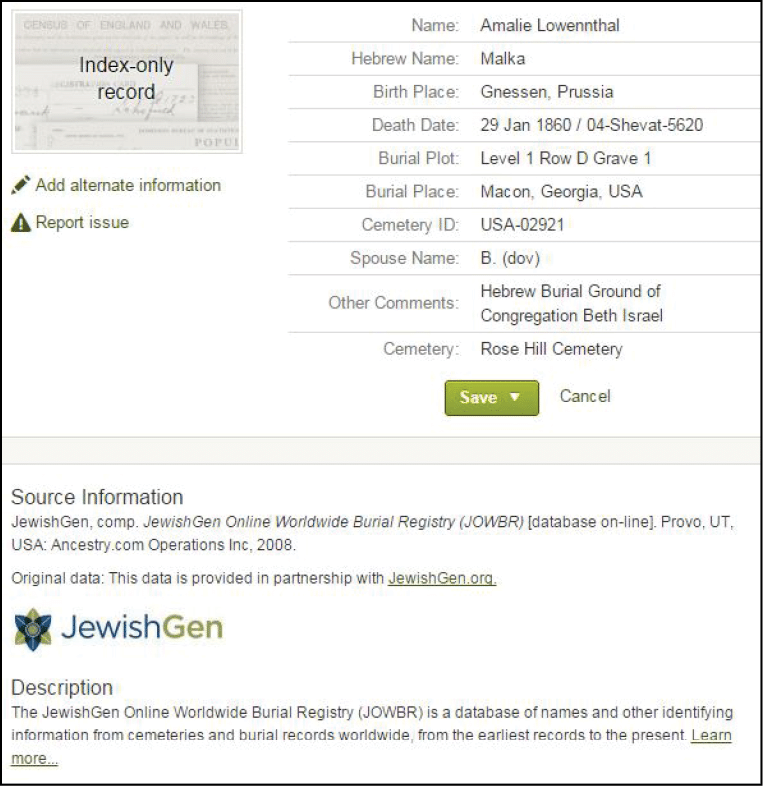Click Cancel next to Save
This screenshot has height=786, width=763.
585,396
